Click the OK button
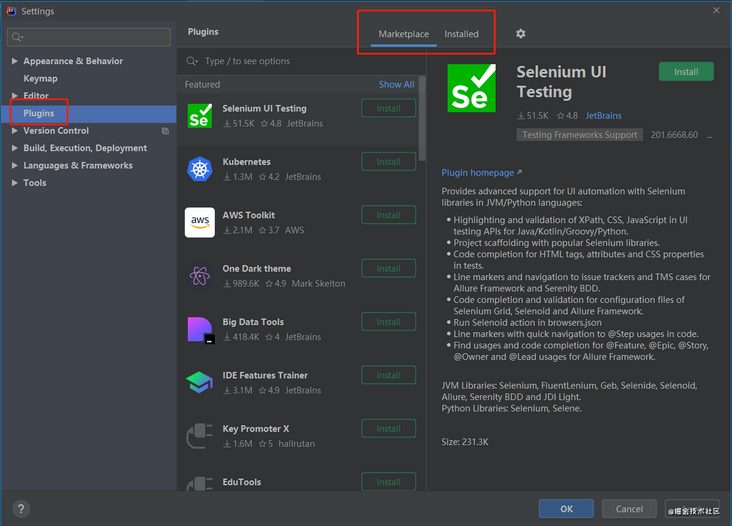The image size is (732, 526). click(x=566, y=509)
